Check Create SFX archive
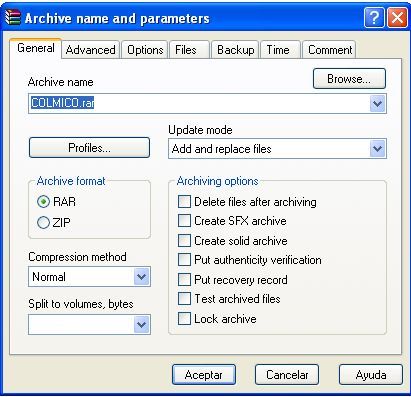411x397 pixels. click(x=232, y=221)
